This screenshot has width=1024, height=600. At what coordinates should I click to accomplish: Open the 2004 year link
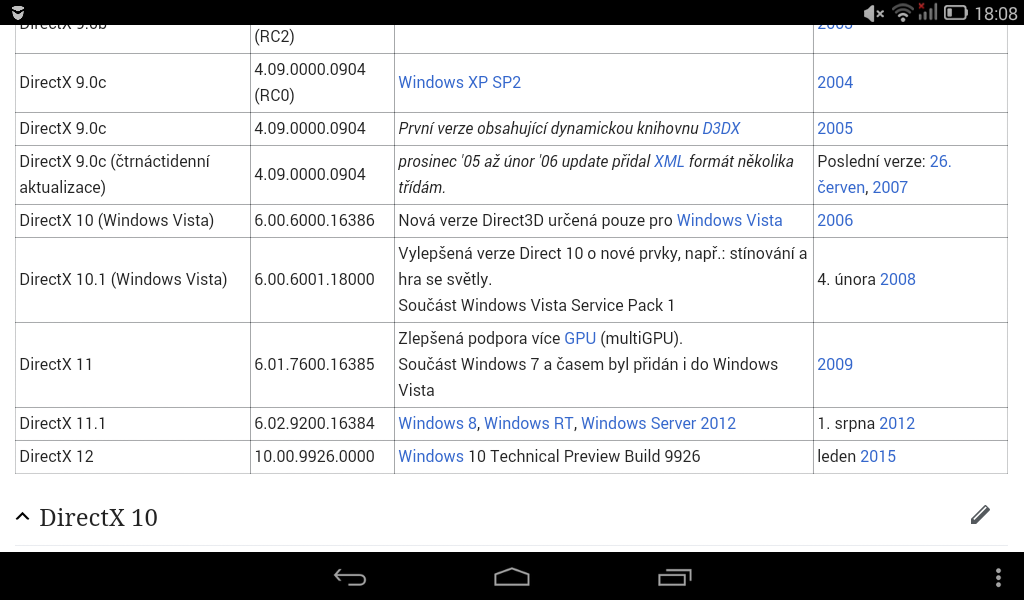(x=835, y=82)
